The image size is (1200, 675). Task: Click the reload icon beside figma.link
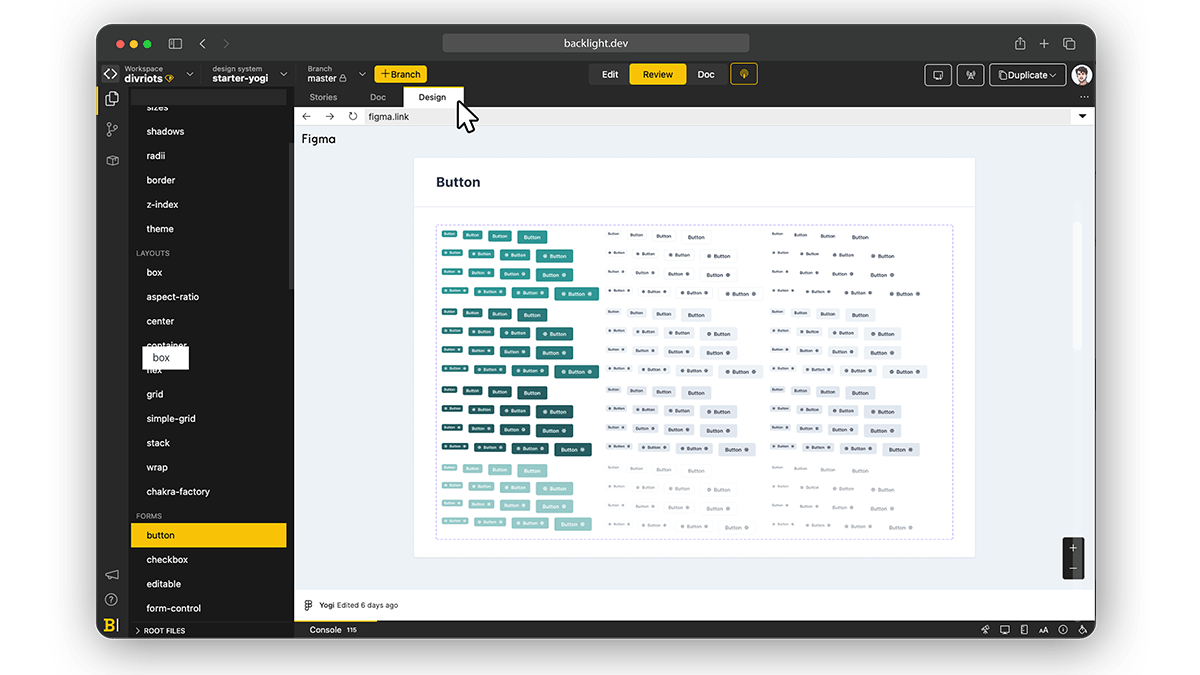353,117
